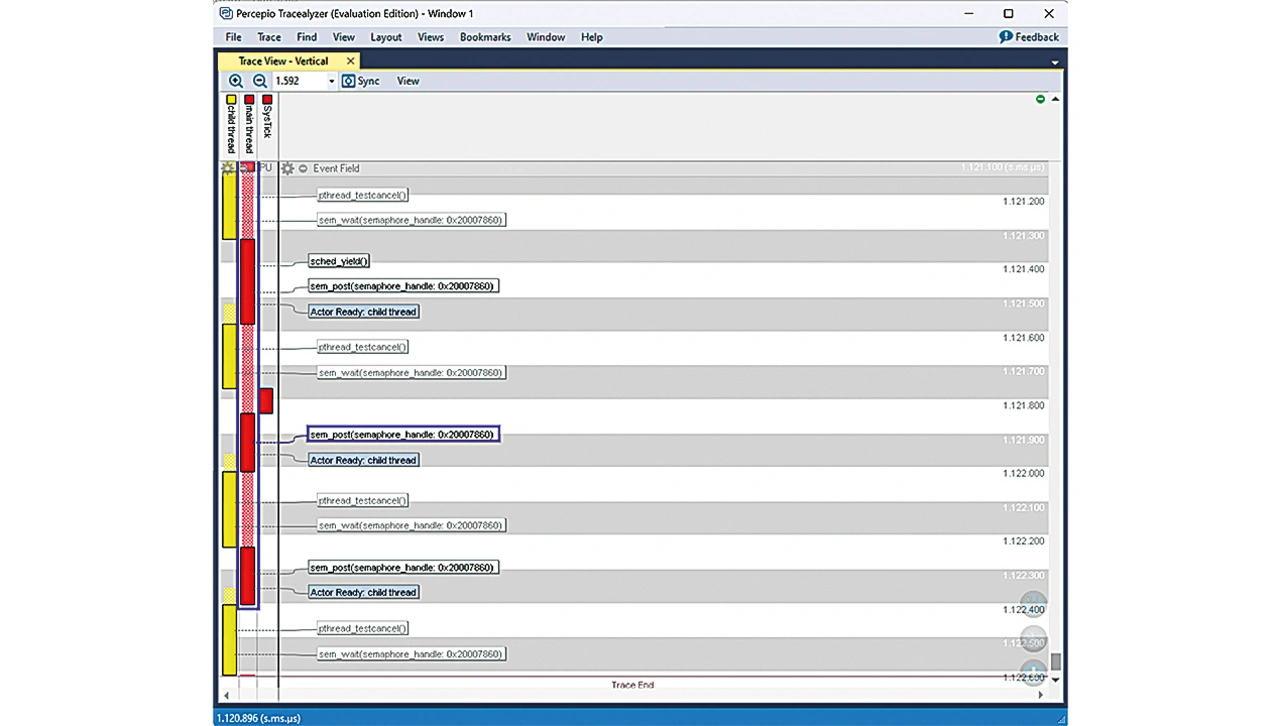Click the zoom out magnifier icon
The width and height of the screenshot is (1280, 726).
tap(259, 81)
